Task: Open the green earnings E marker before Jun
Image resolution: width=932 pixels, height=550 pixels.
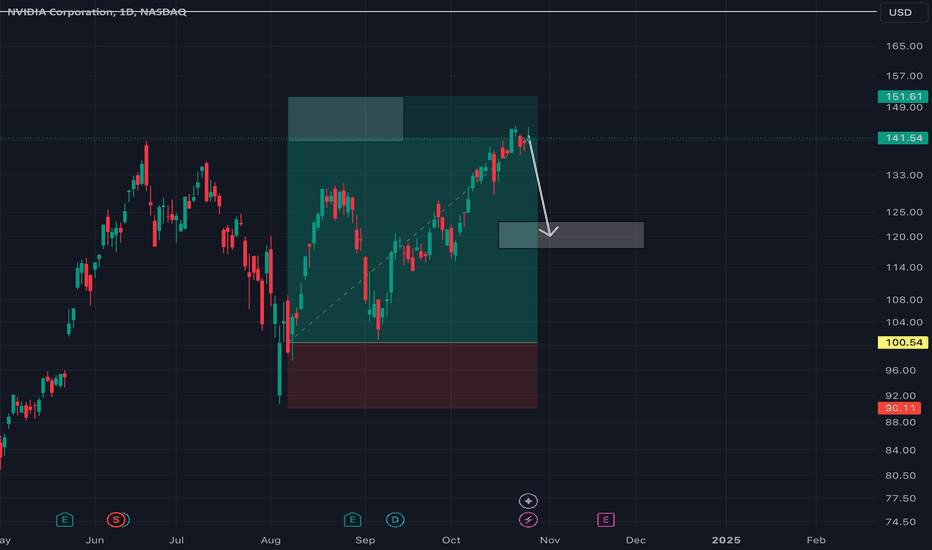Action: [64, 520]
